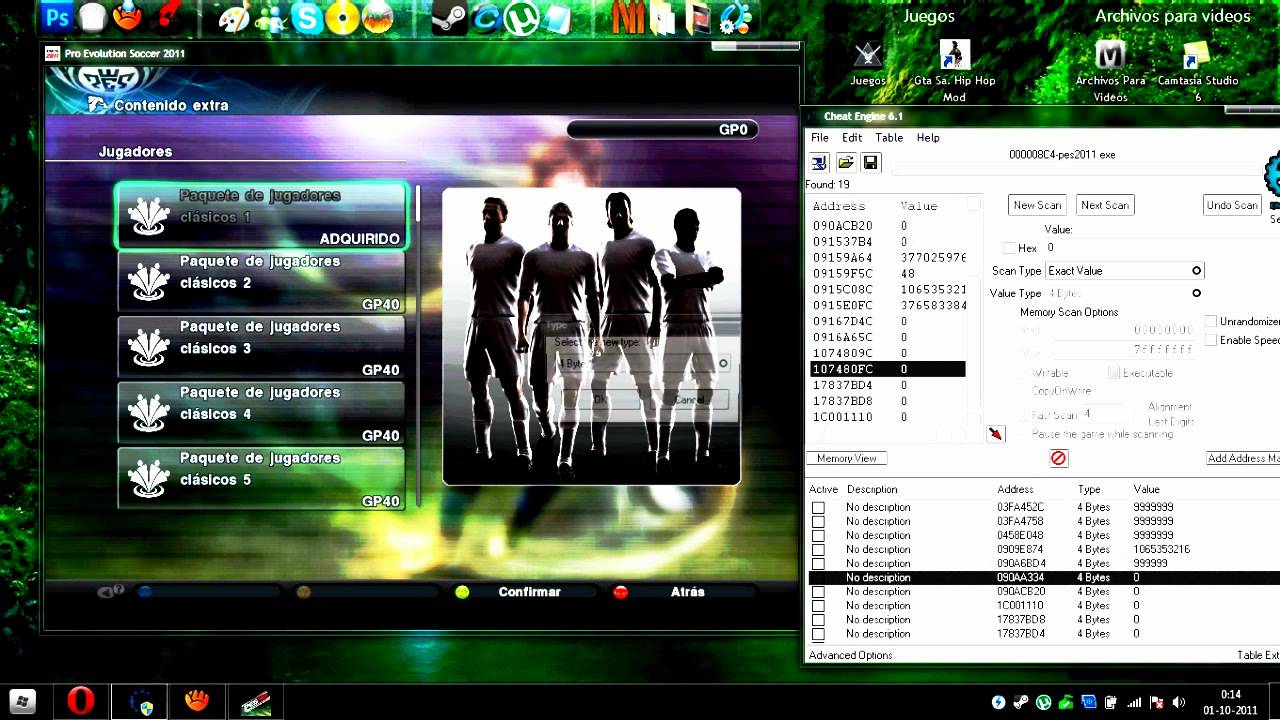Image resolution: width=1280 pixels, height=720 pixels.
Task: Toggle the Hex checkbox
Action: pyautogui.click(x=1009, y=248)
